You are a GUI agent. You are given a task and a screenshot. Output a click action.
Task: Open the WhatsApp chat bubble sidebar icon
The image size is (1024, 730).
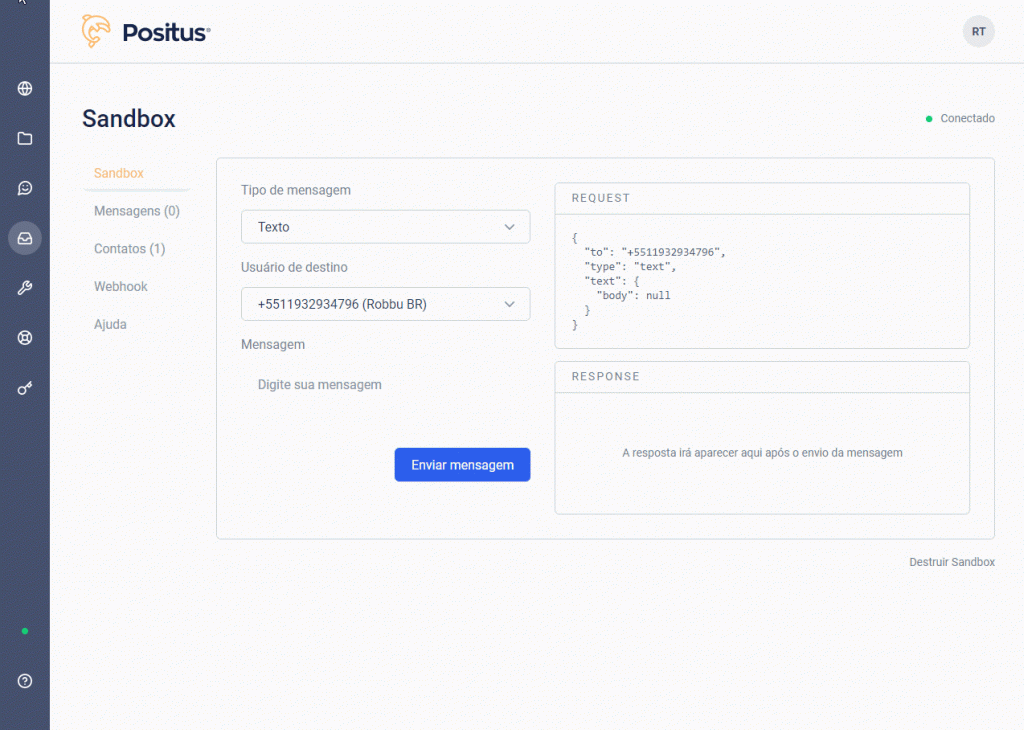(25, 188)
